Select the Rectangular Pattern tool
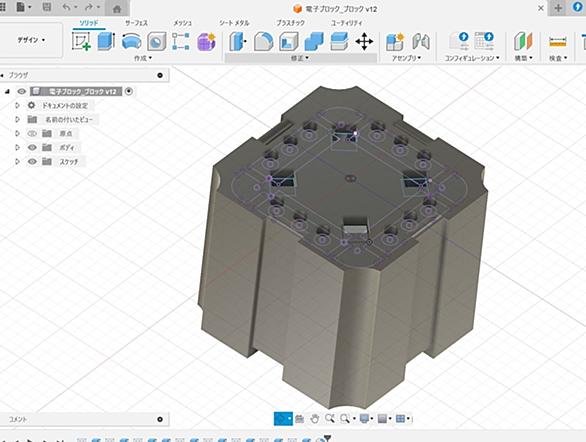The height and width of the screenshot is (442, 586). pos(181,41)
